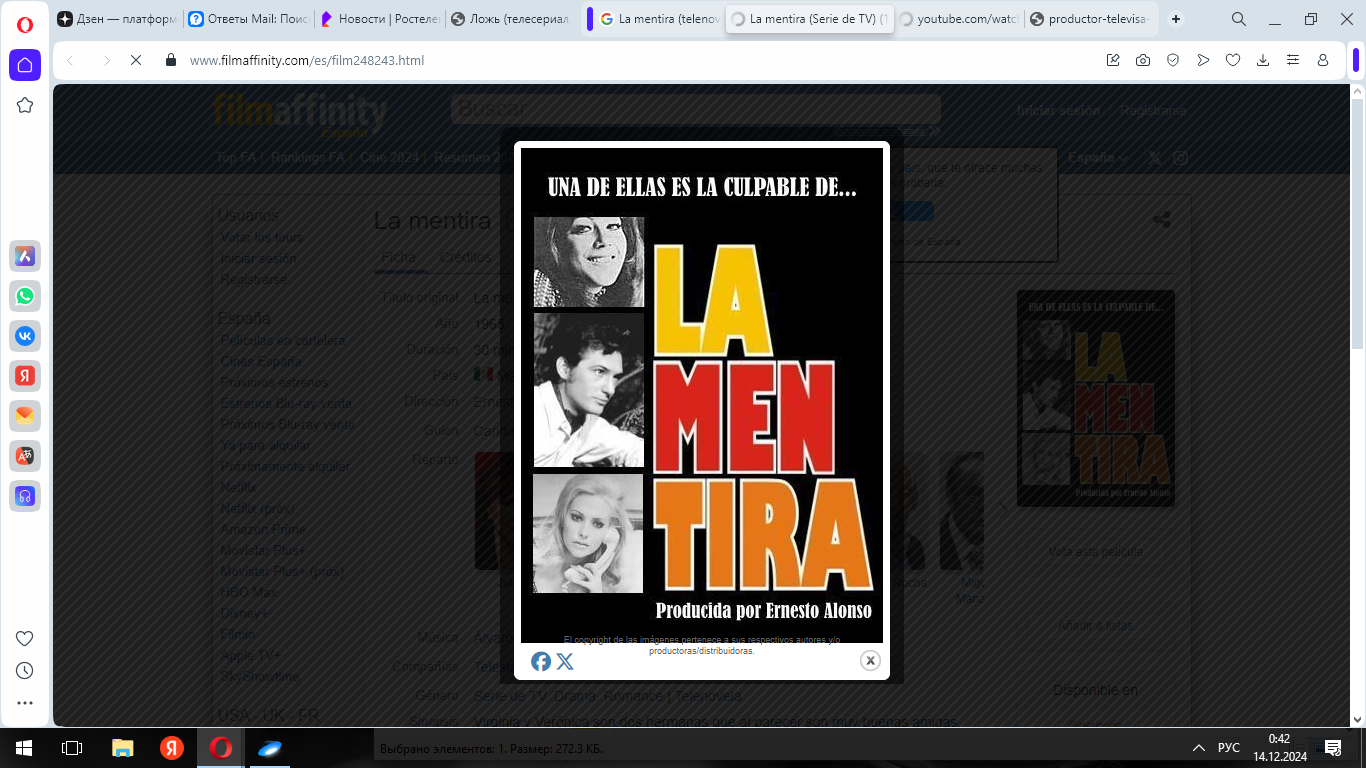Open the mail envelope icon in sidebar
This screenshot has height=768, width=1366.
click(25, 415)
